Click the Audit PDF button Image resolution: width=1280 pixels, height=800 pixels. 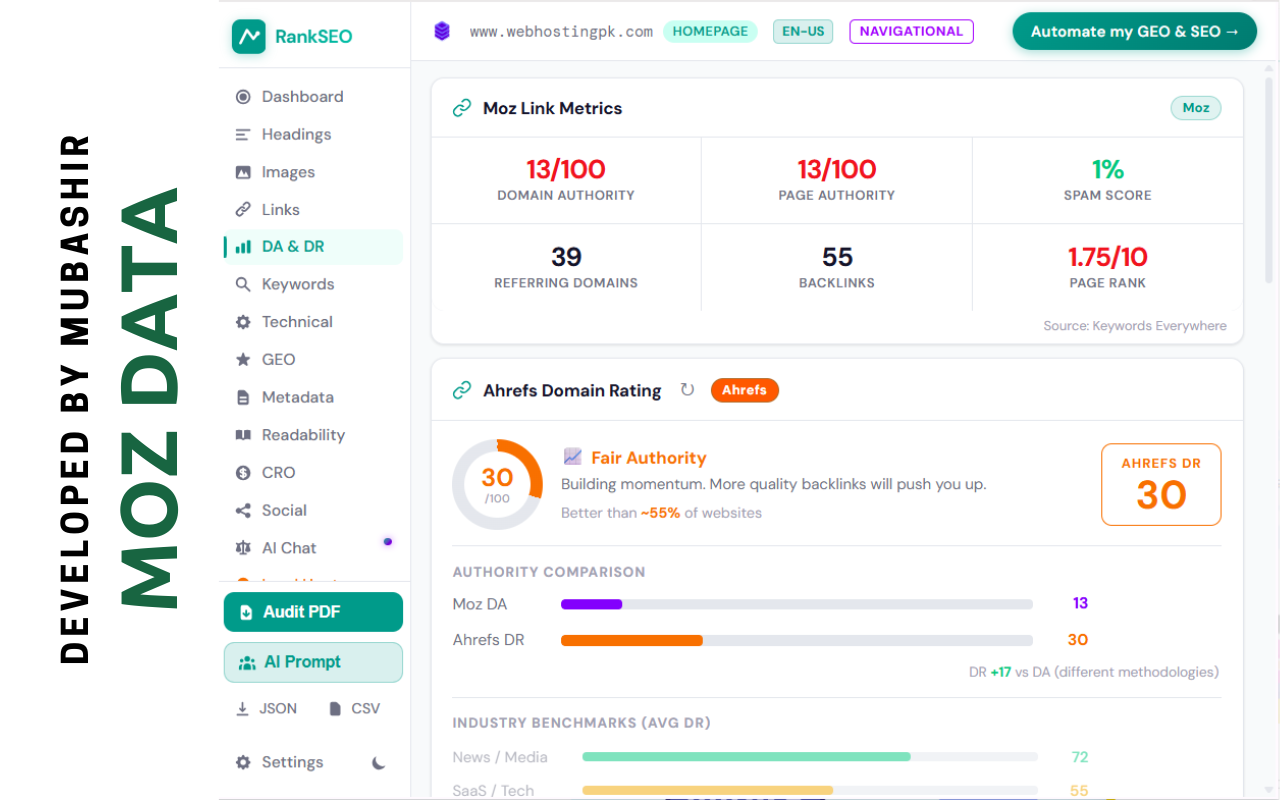pyautogui.click(x=313, y=612)
